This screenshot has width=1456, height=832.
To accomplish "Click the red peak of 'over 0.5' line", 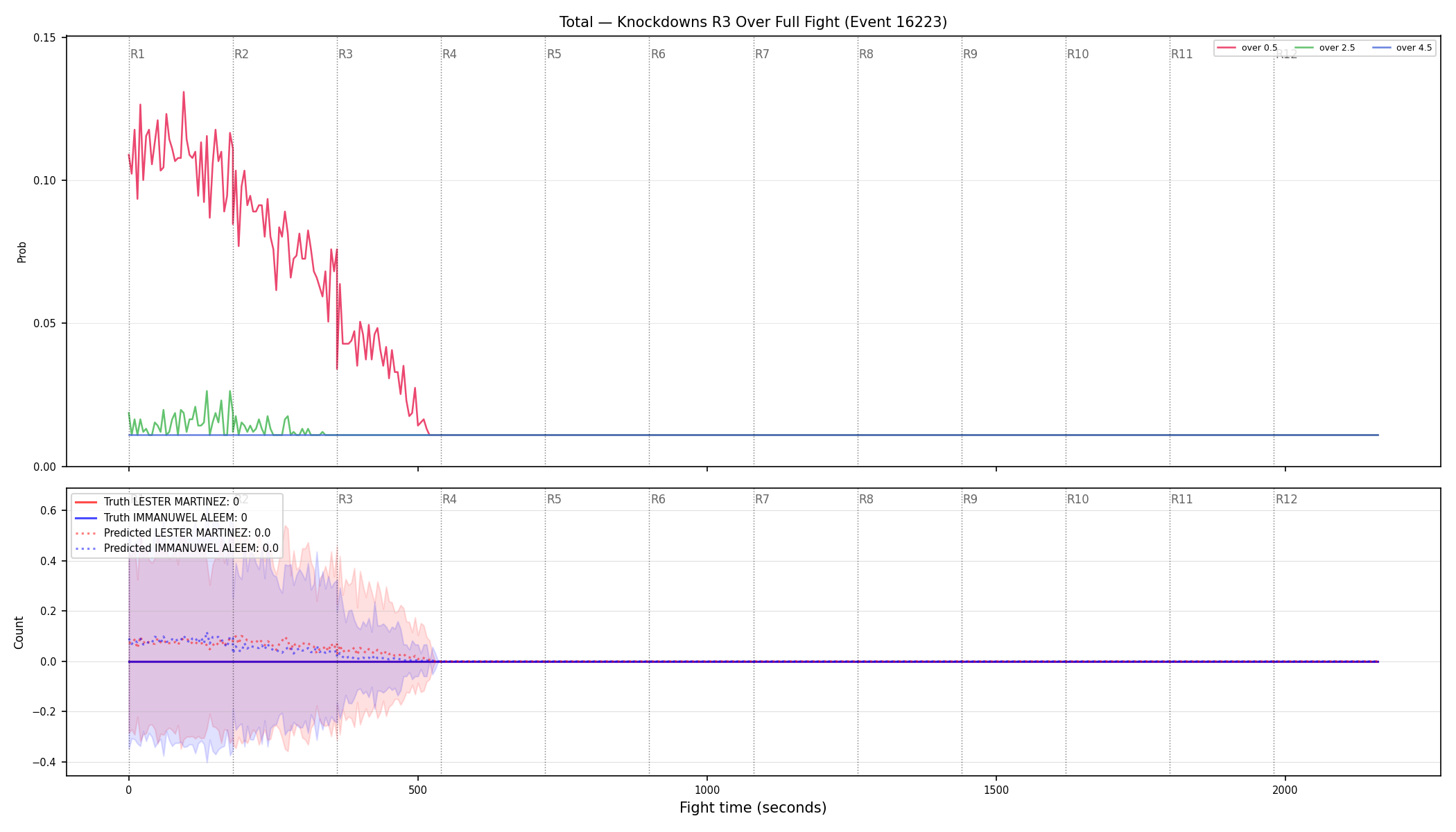I will (x=183, y=92).
